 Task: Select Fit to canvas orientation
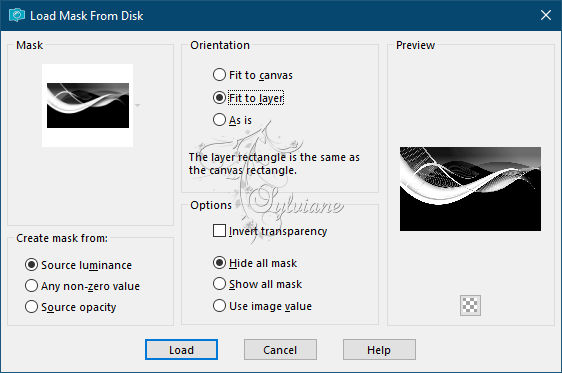pos(253,75)
